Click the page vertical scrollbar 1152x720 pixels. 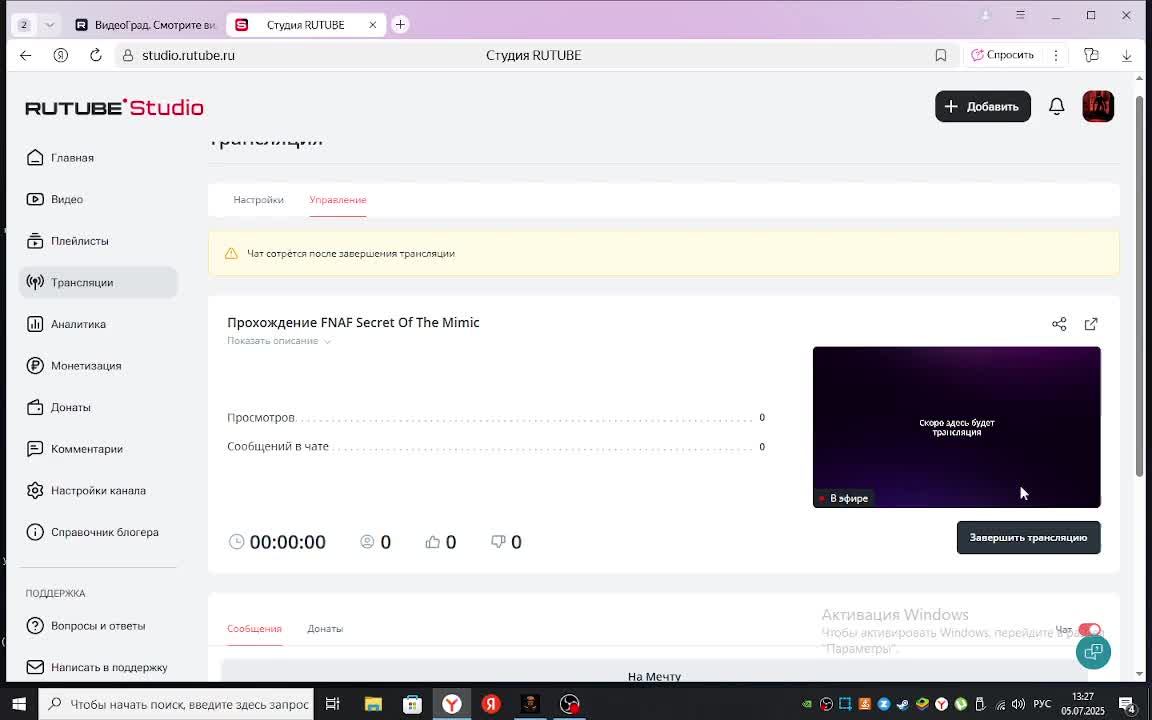(1140, 287)
